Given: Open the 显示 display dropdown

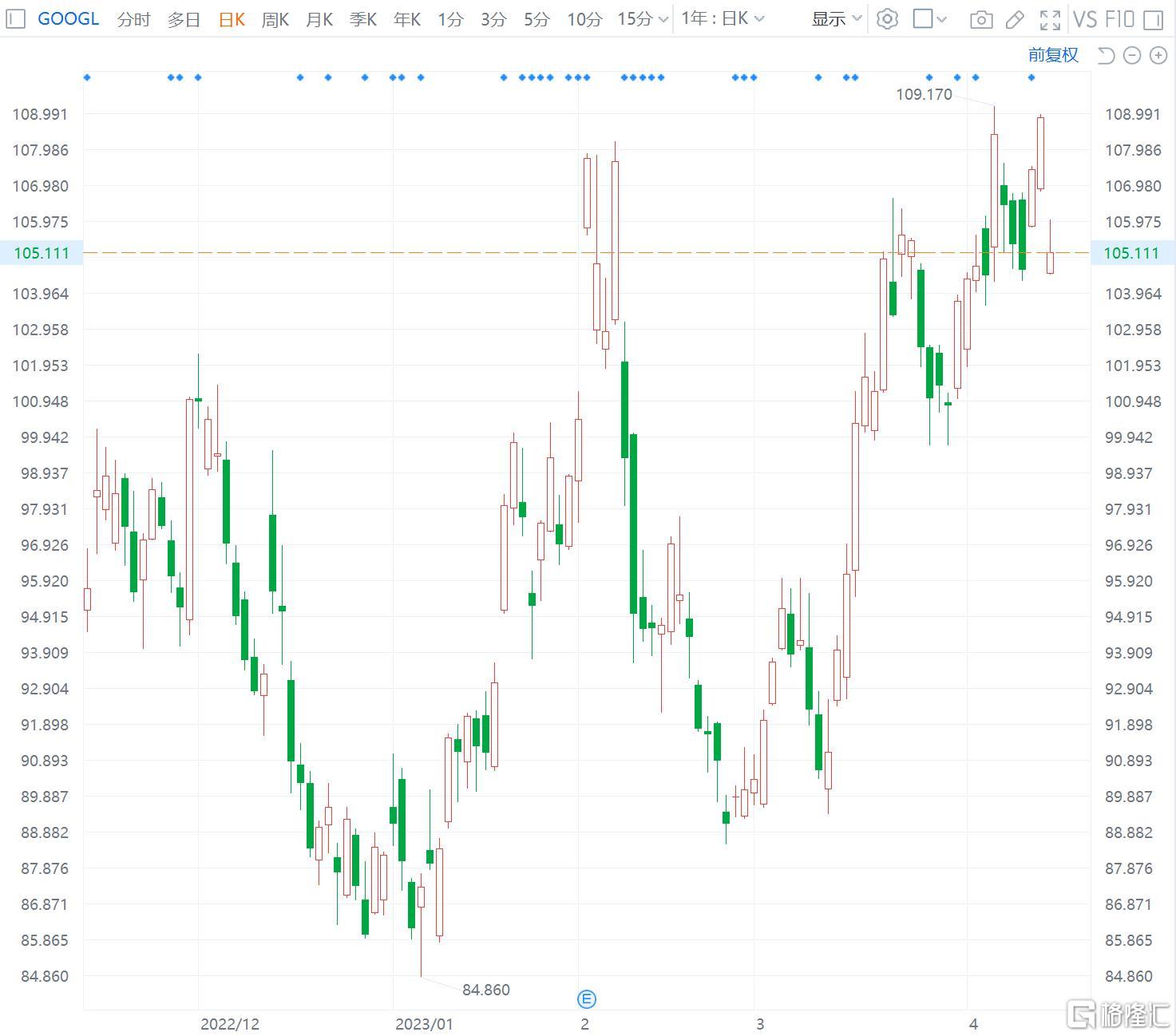Looking at the screenshot, I should click(x=837, y=18).
